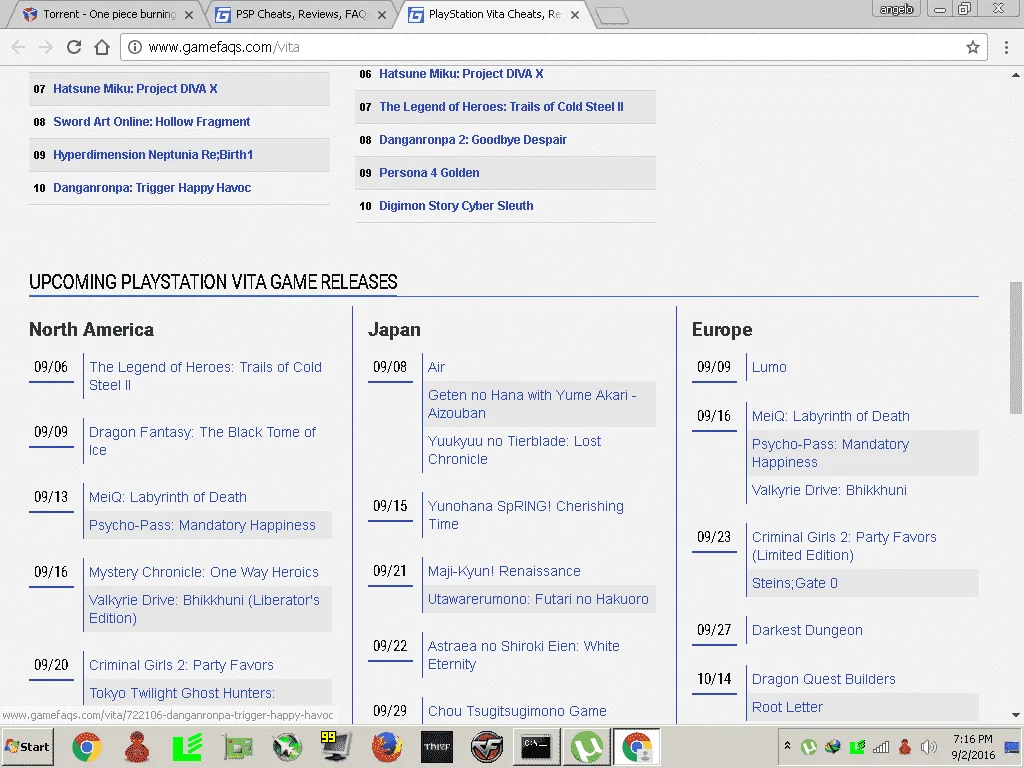Screen dimensions: 1024x768
Task: Open Persona 4 Golden link
Action: (x=429, y=173)
